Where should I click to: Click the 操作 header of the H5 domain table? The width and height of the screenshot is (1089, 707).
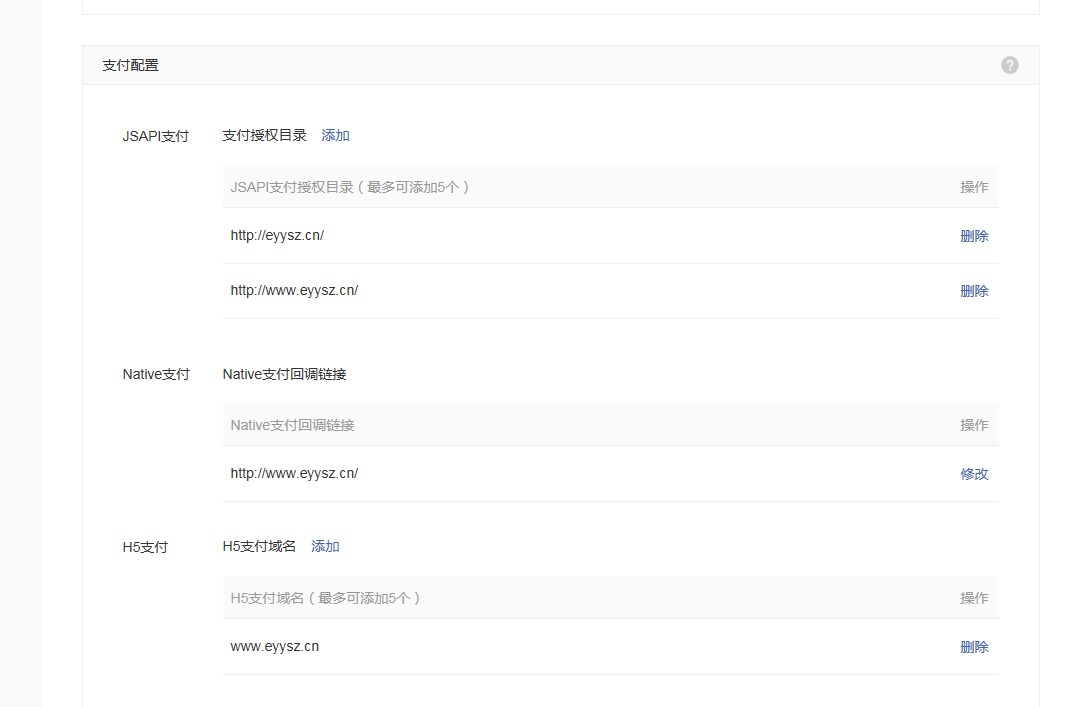[974, 597]
